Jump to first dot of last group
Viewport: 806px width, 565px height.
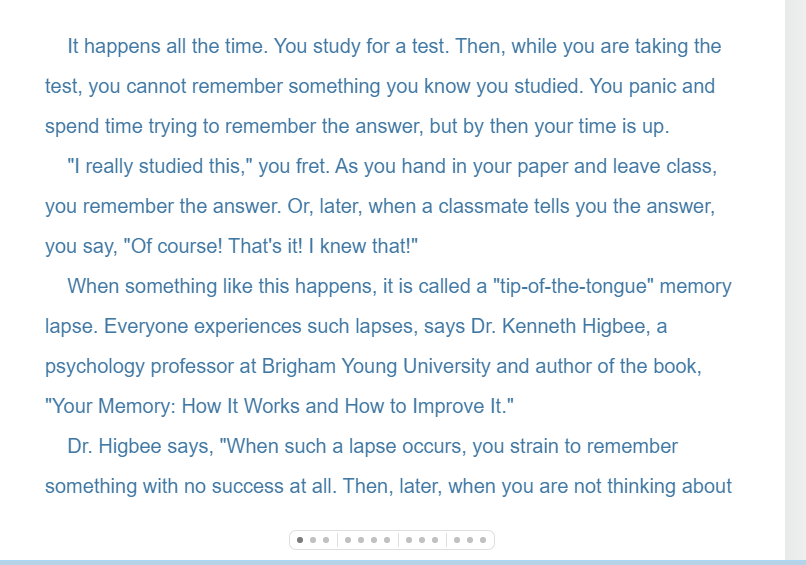click(x=457, y=540)
